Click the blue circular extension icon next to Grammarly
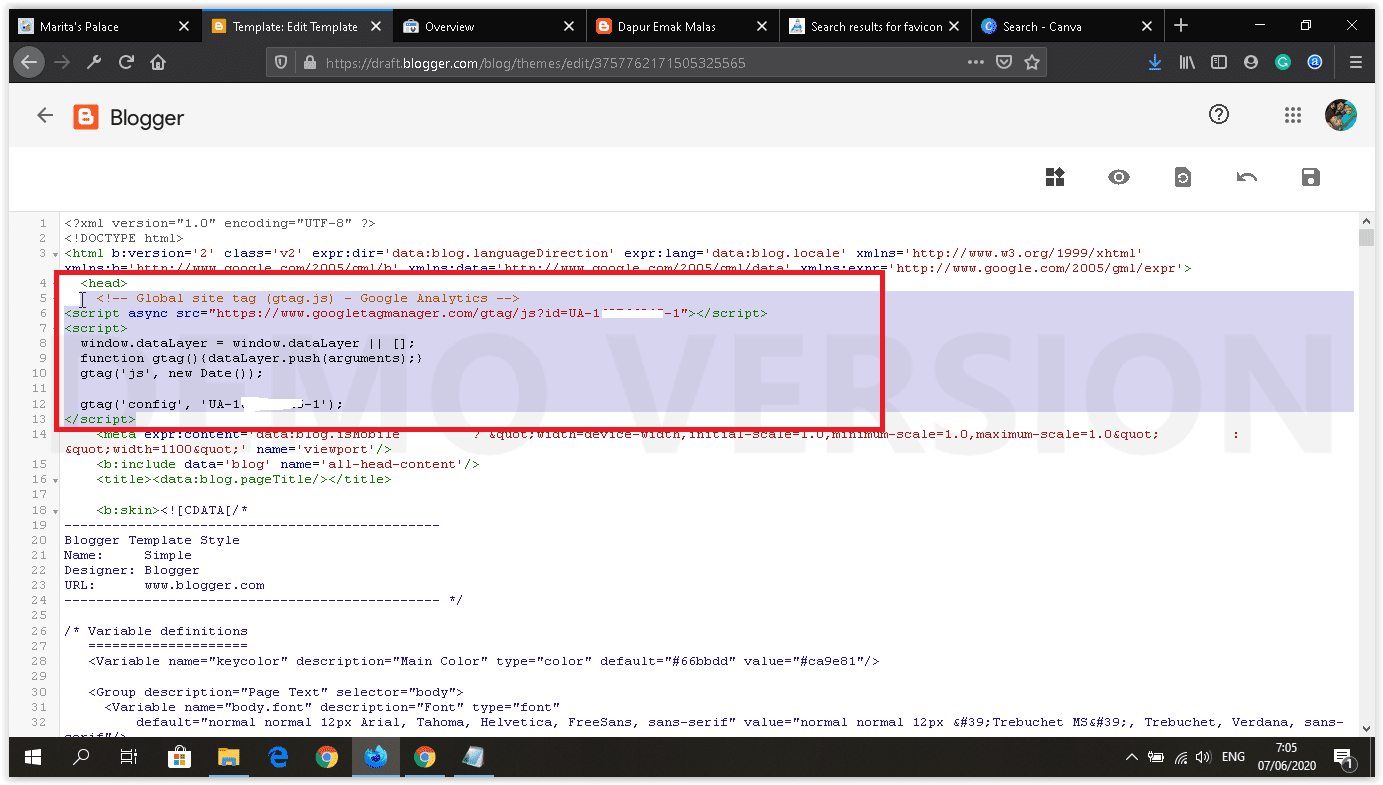This screenshot has height=785, width=1383. [1315, 62]
